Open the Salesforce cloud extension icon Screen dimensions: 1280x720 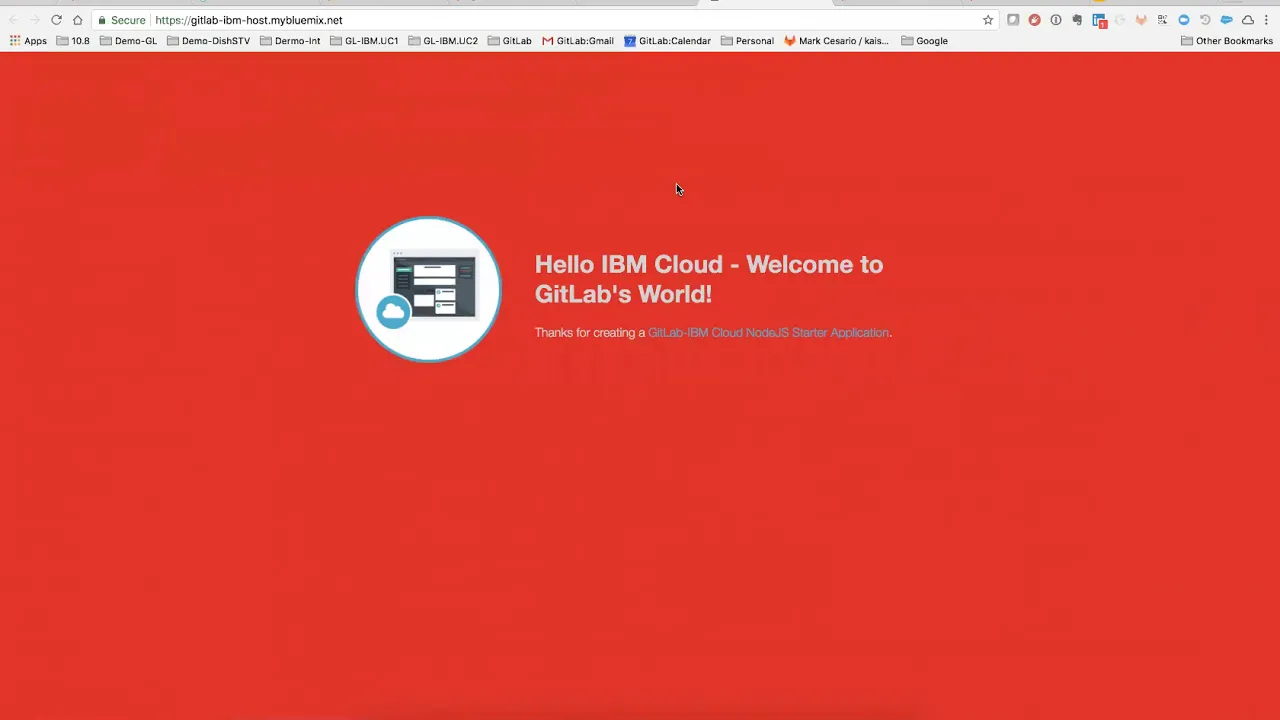1226,20
